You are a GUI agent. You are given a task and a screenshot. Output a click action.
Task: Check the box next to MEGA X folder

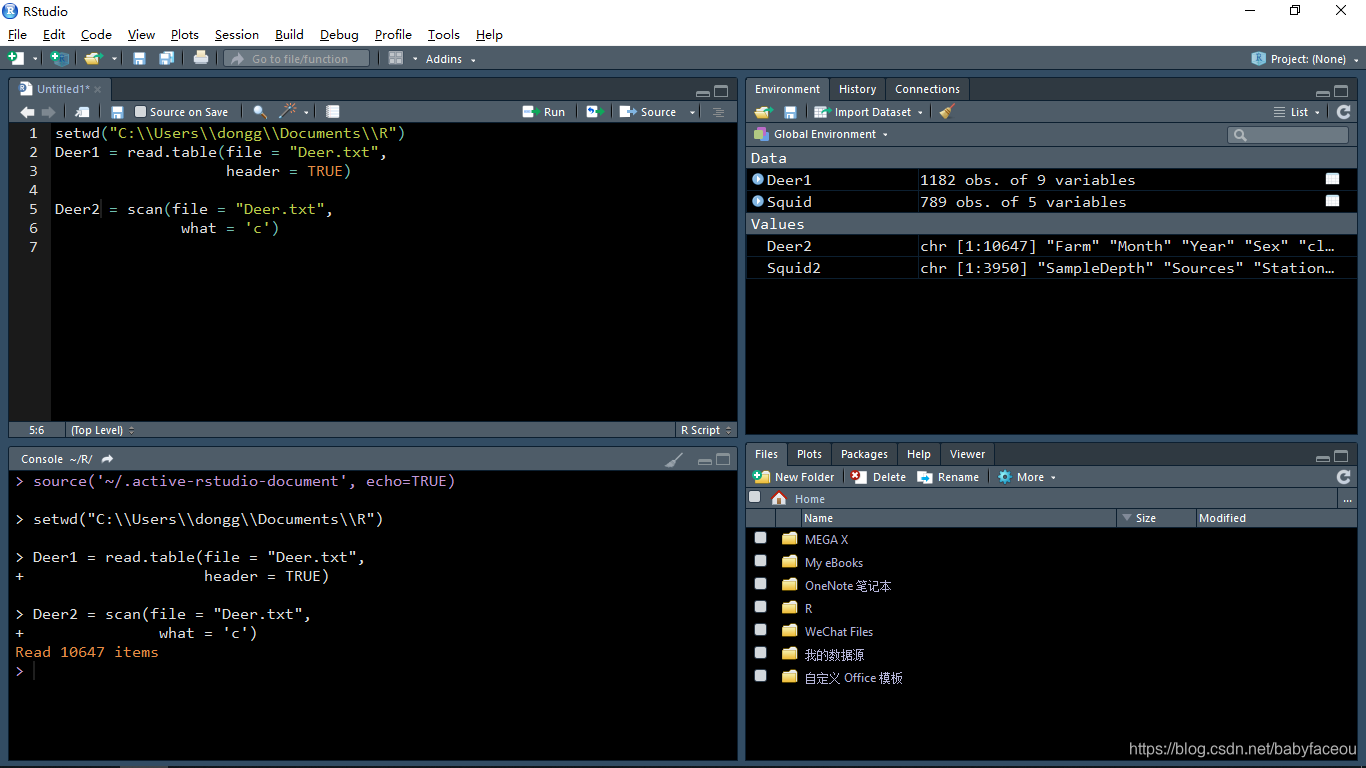point(761,539)
